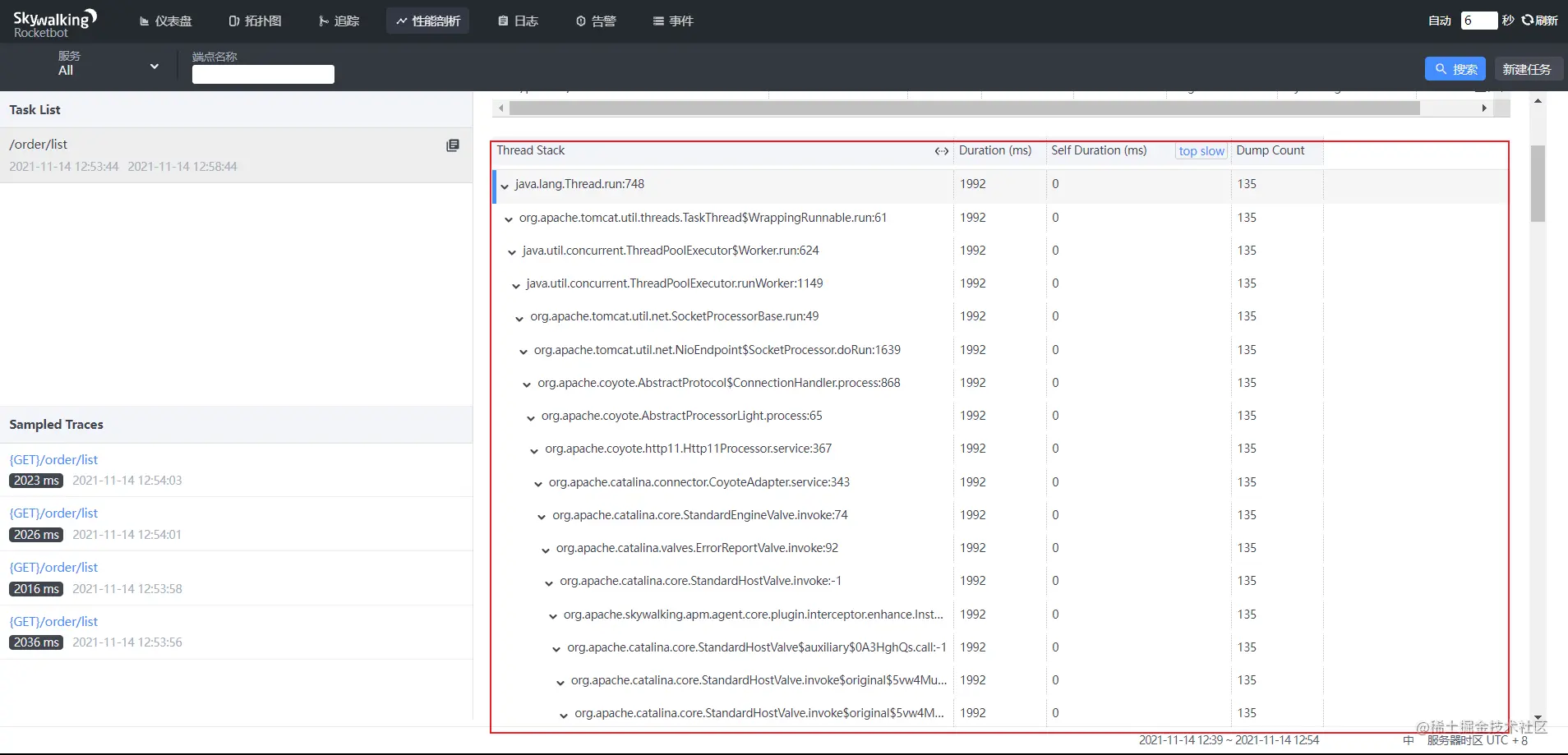Open the task detail icon beside /order/list
1568x755 pixels.
[453, 145]
